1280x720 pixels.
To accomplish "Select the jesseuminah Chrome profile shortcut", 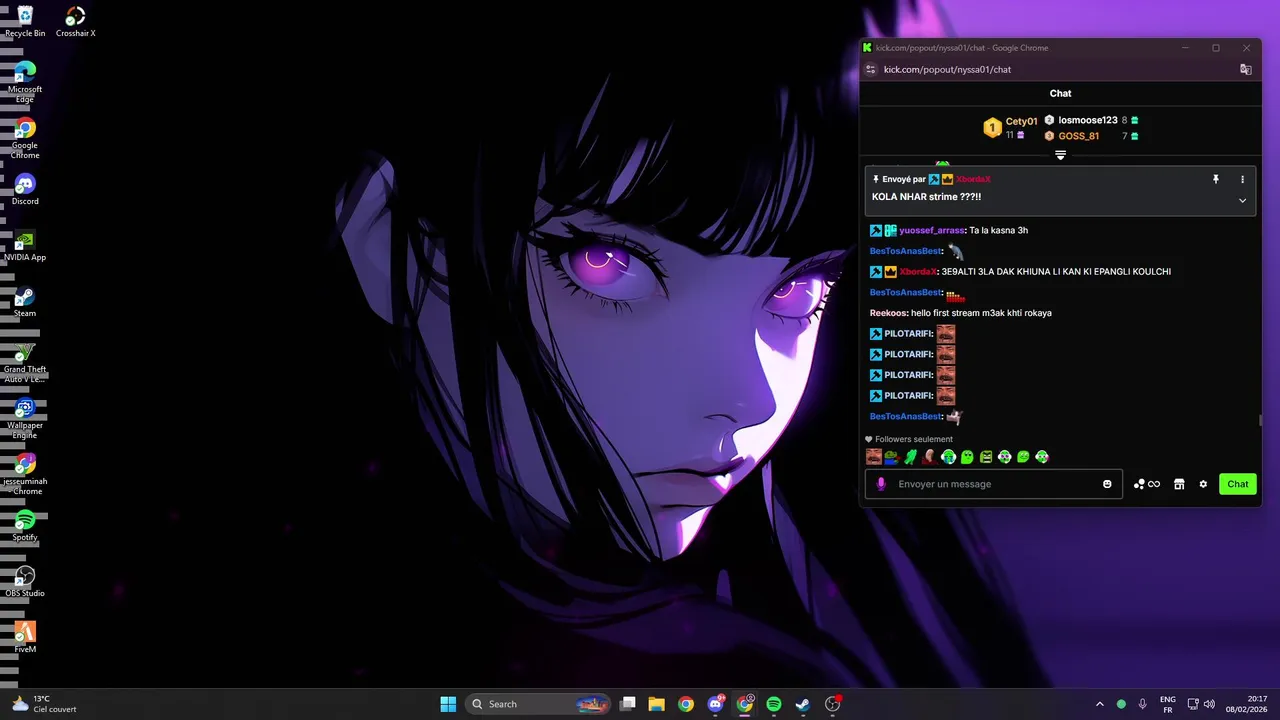I will click(x=25, y=474).
